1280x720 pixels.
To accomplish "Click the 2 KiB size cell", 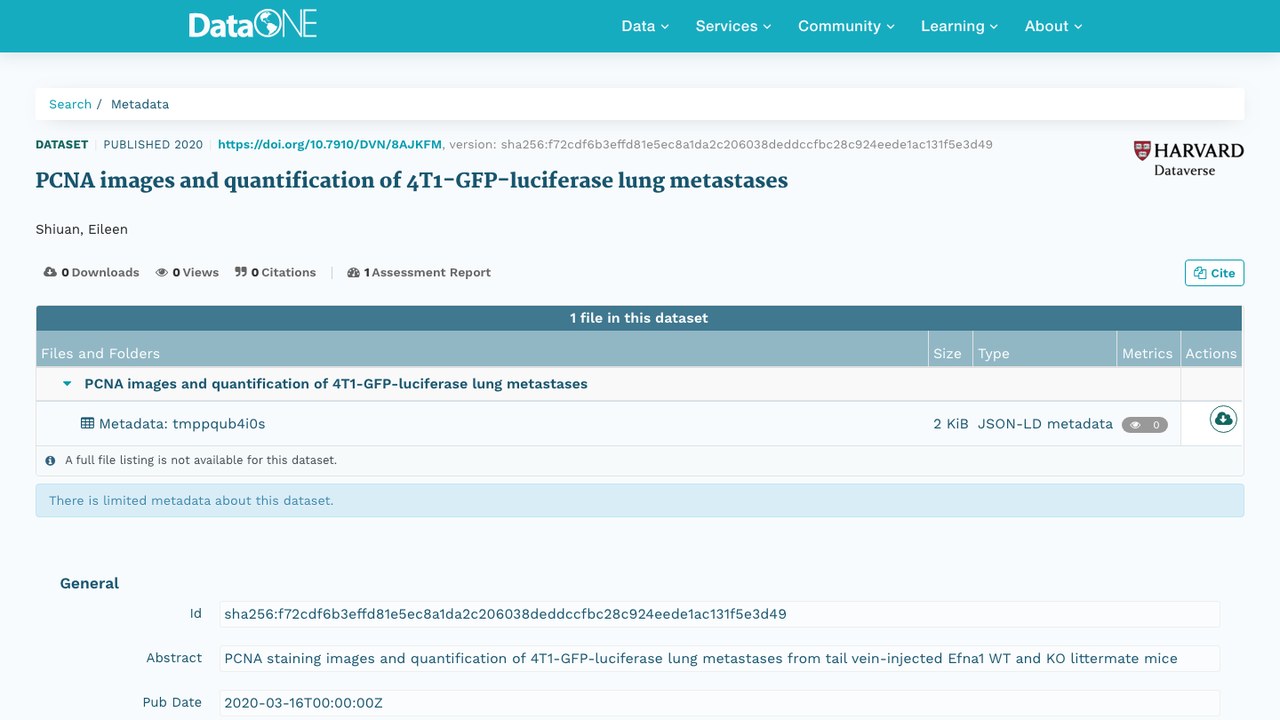I will (951, 424).
